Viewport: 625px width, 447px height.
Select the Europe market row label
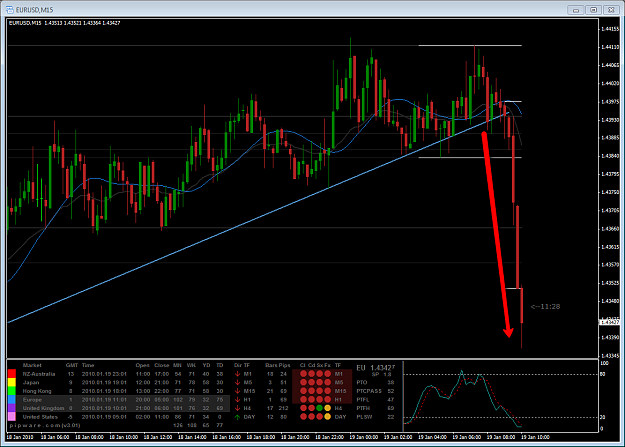tap(32, 400)
